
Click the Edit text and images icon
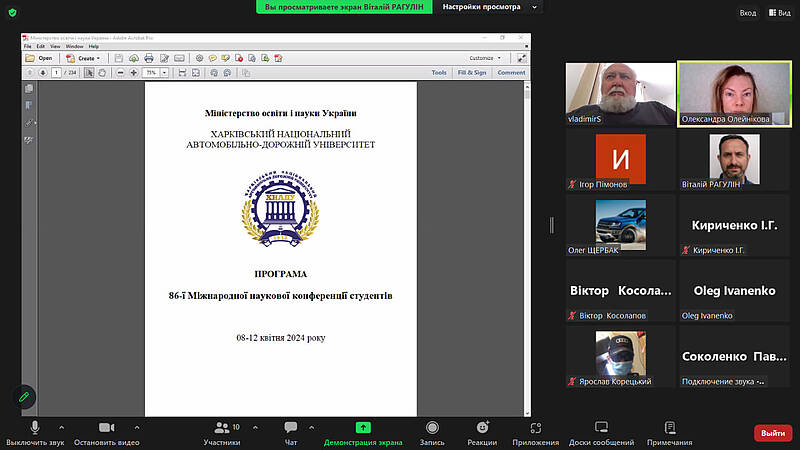164,58
